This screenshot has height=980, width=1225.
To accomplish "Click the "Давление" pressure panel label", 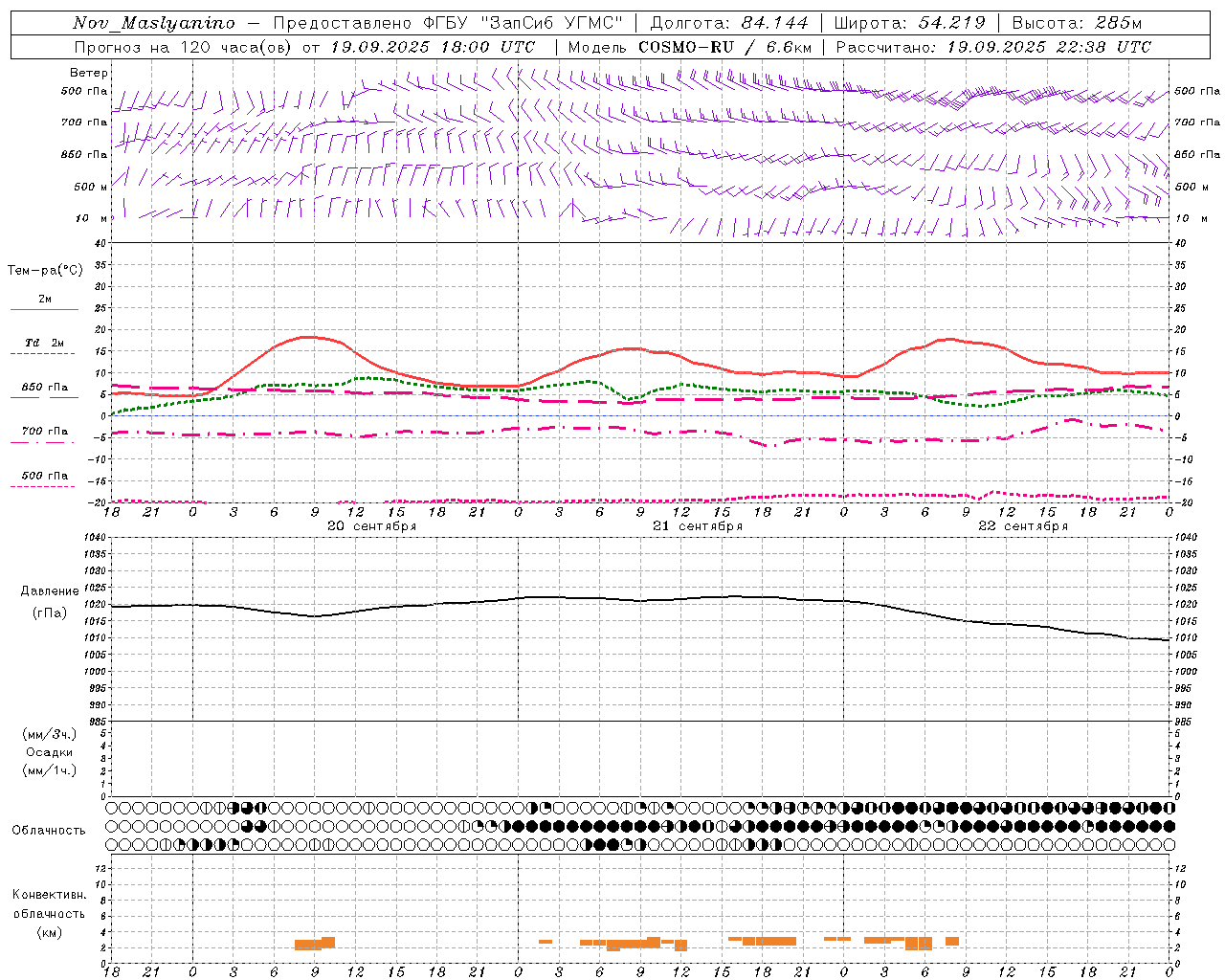I will coord(50,591).
